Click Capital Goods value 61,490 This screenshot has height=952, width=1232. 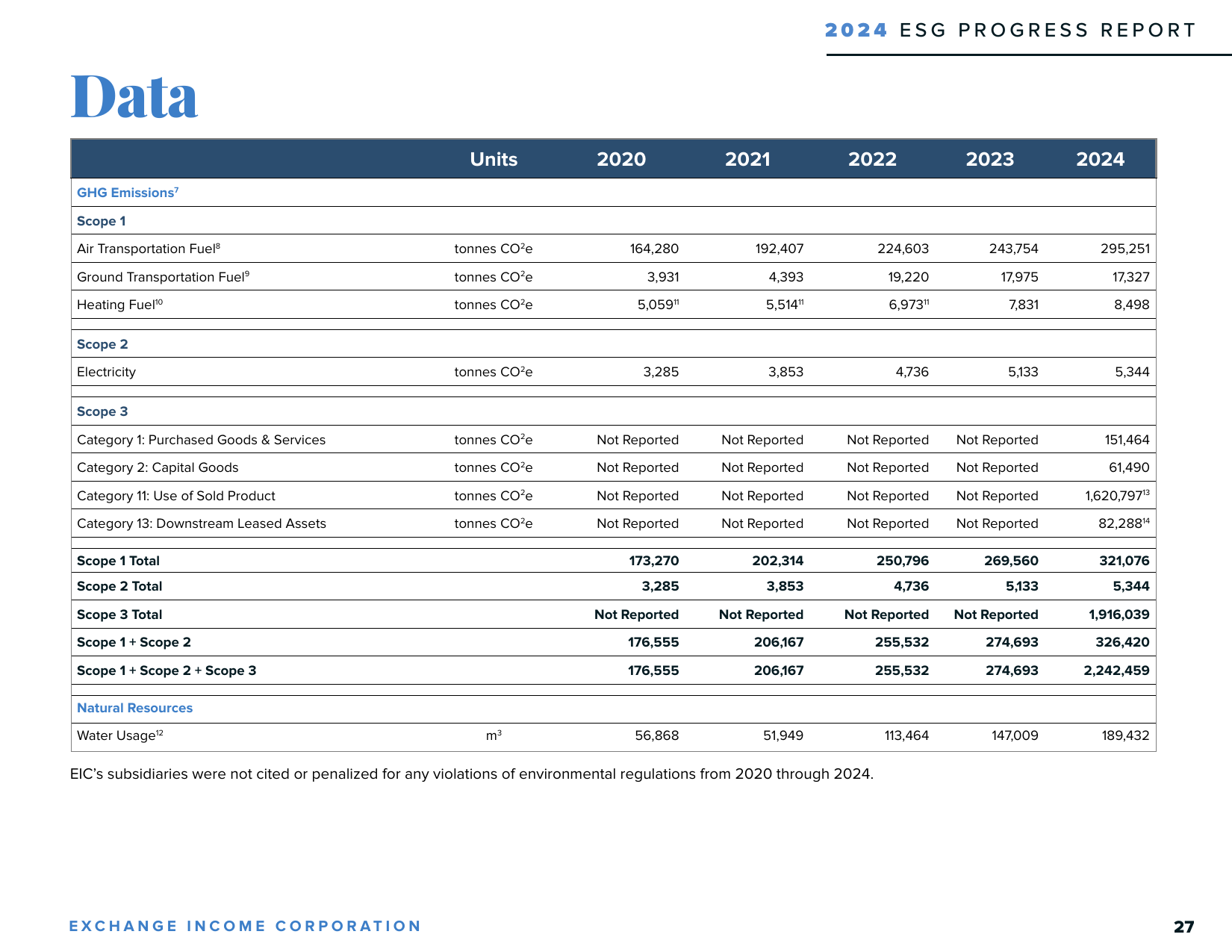pyautogui.click(x=1129, y=467)
